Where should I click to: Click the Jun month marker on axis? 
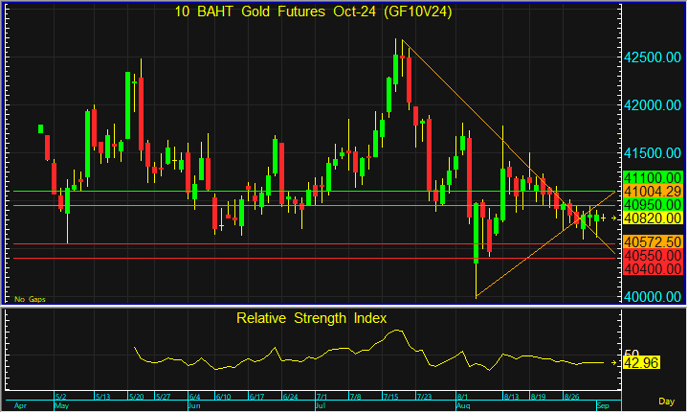(195, 407)
